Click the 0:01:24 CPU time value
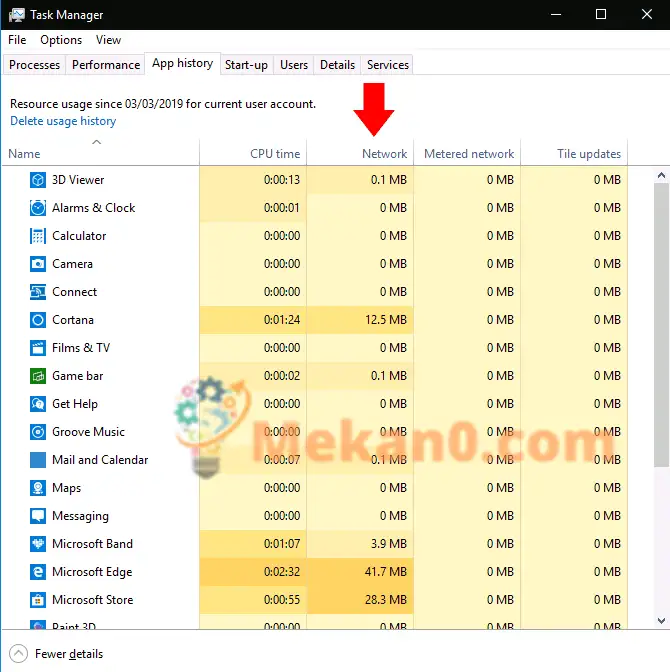 point(282,320)
